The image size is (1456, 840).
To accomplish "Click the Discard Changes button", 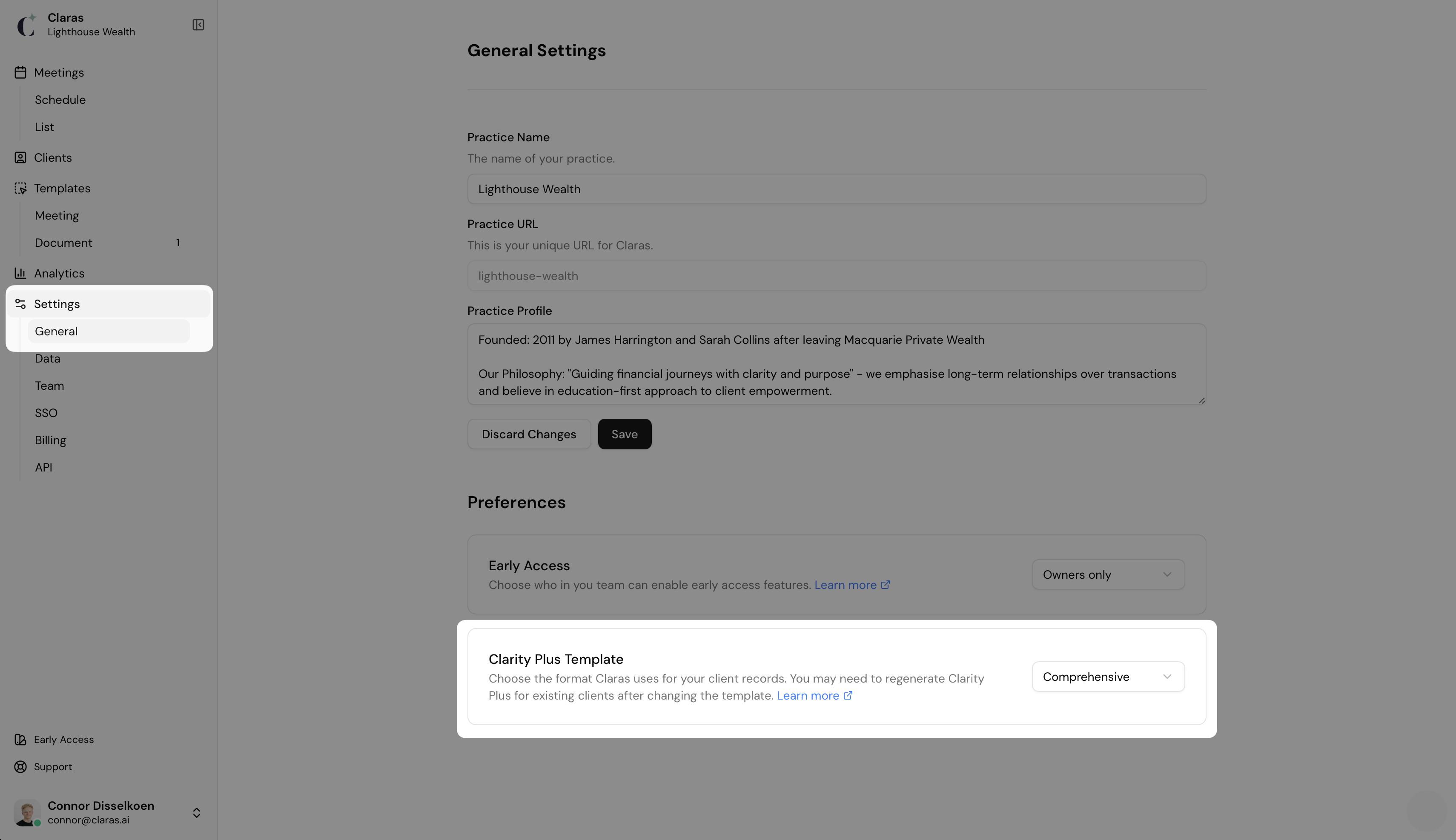I will tap(529, 434).
